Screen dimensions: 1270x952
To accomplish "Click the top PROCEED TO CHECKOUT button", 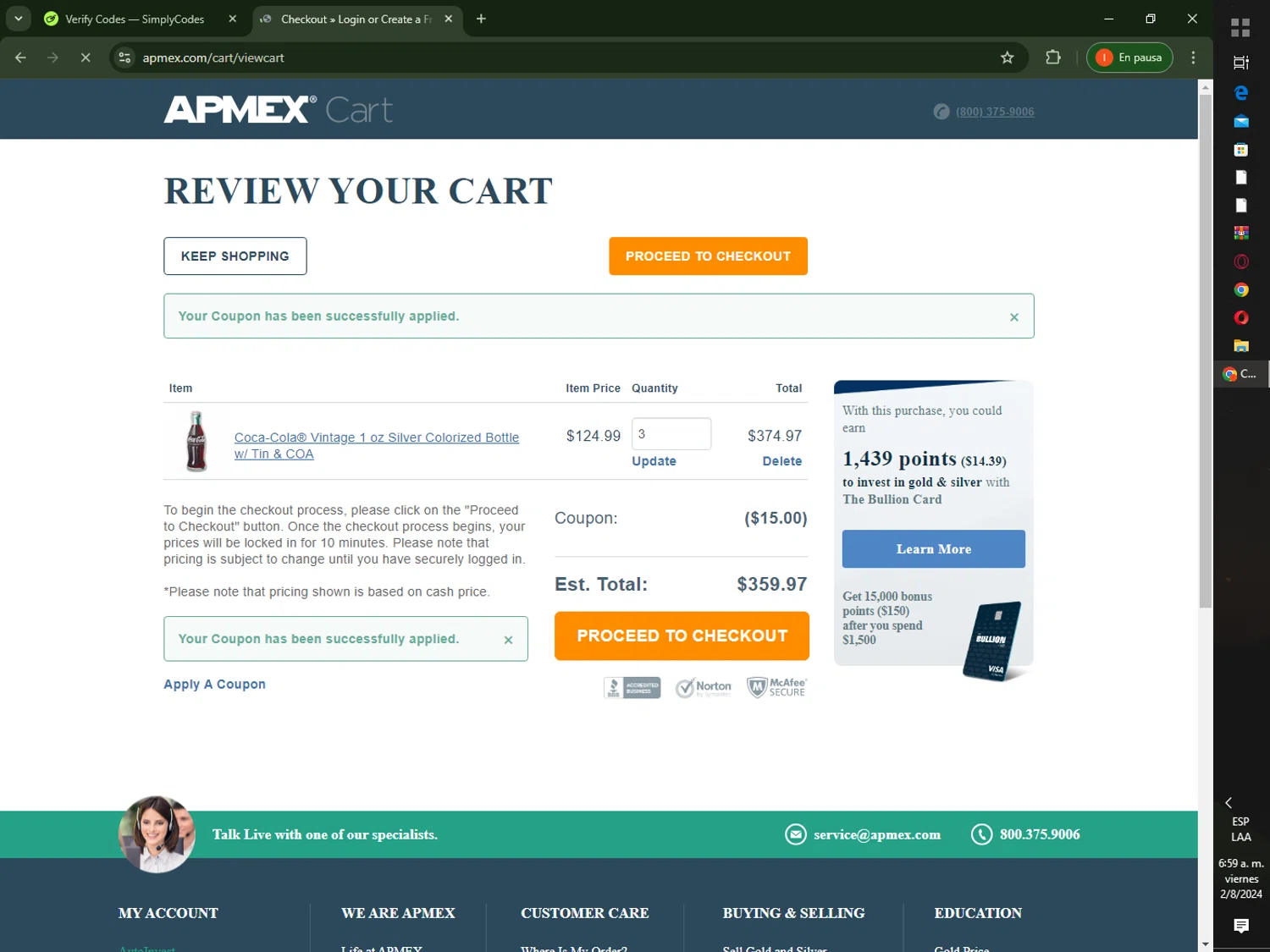I will pyautogui.click(x=708, y=256).
